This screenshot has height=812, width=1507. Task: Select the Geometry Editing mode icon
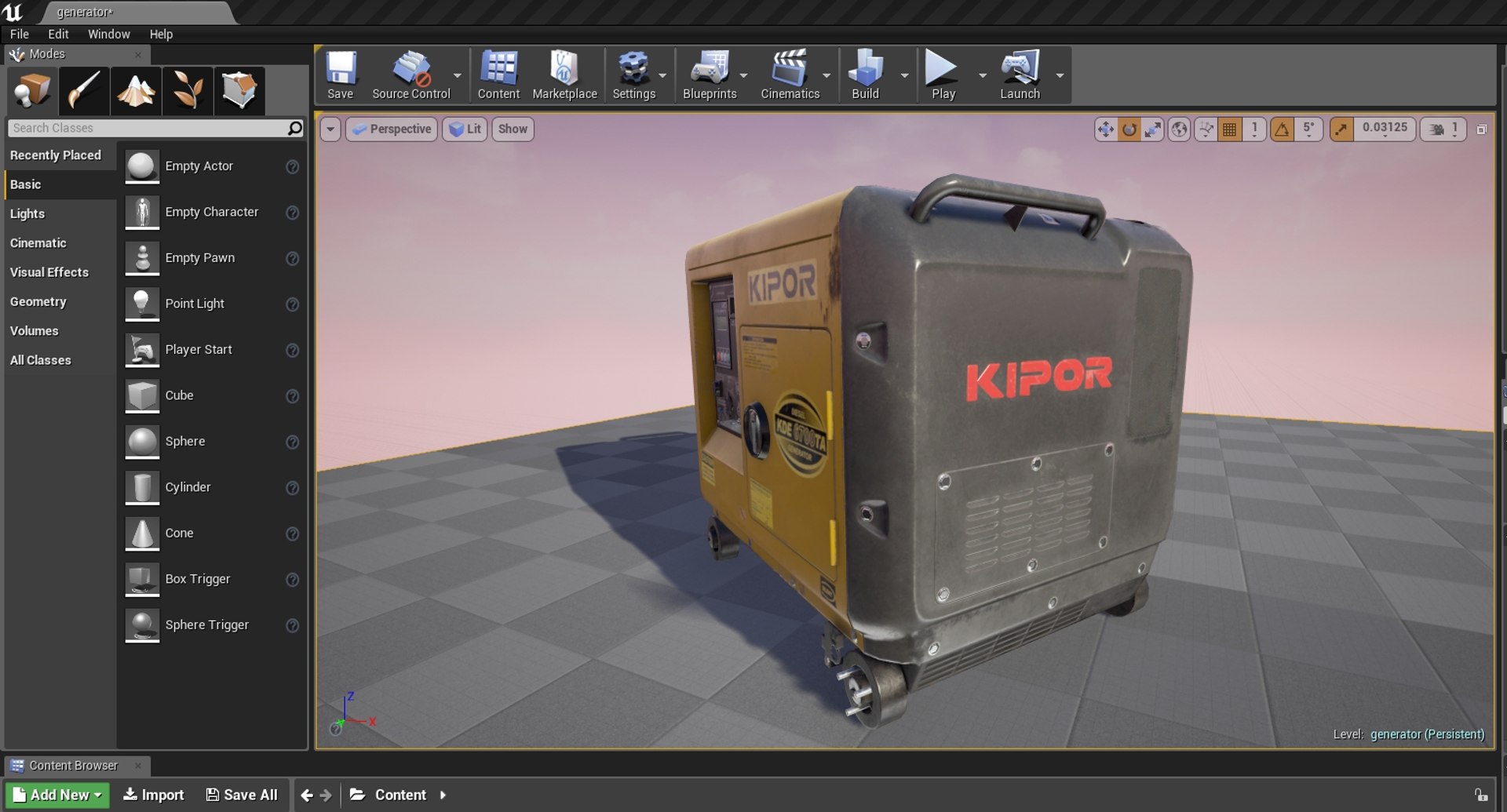coord(239,90)
